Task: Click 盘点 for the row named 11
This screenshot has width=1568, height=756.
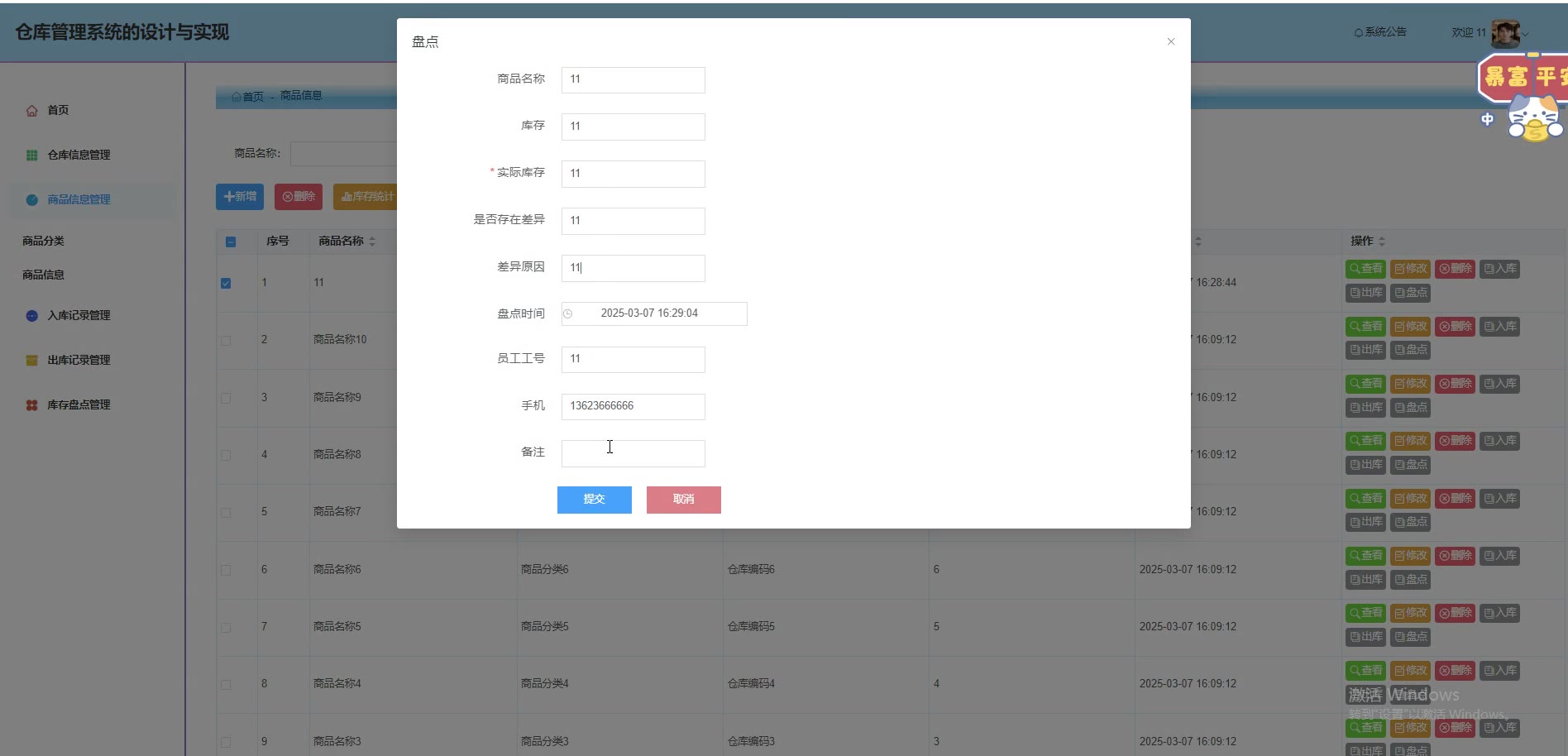Action: click(1411, 293)
